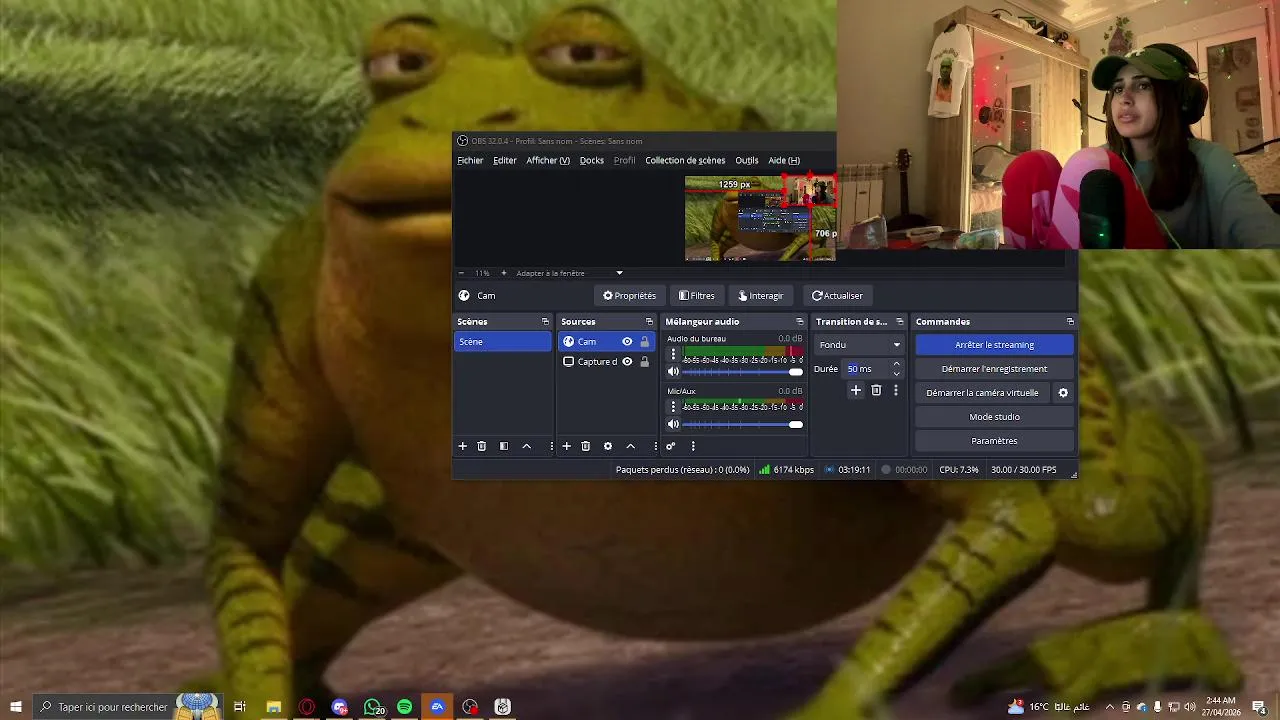Toggle lock on the Capture d source

[x=644, y=362]
